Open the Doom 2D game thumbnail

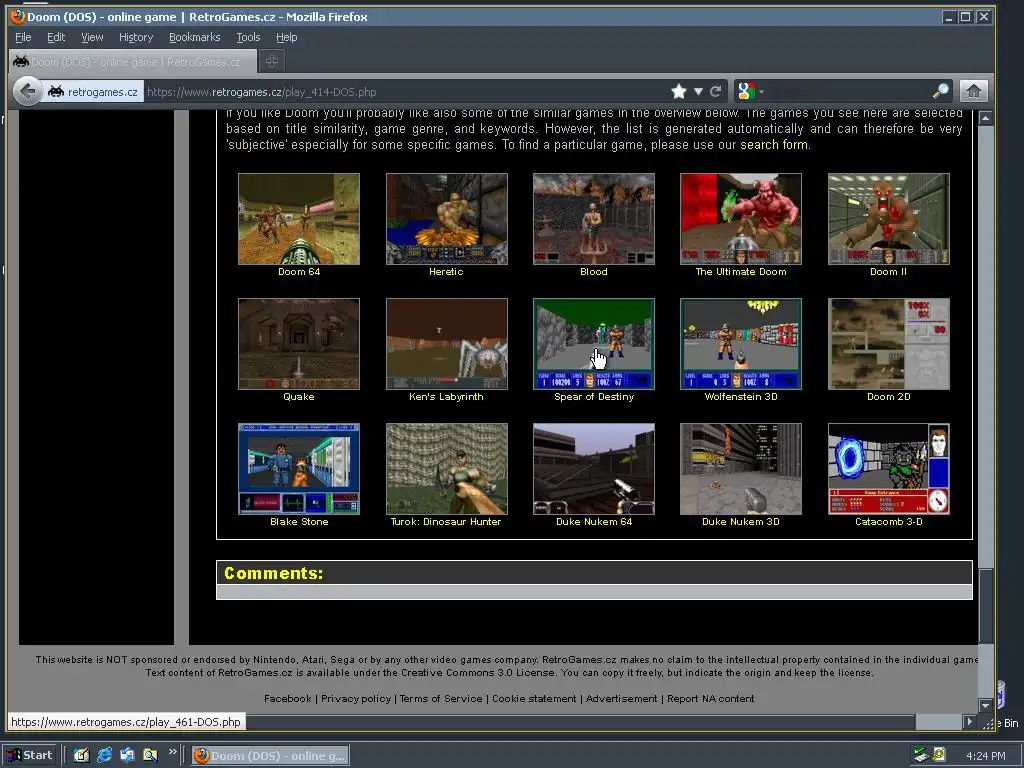point(888,344)
